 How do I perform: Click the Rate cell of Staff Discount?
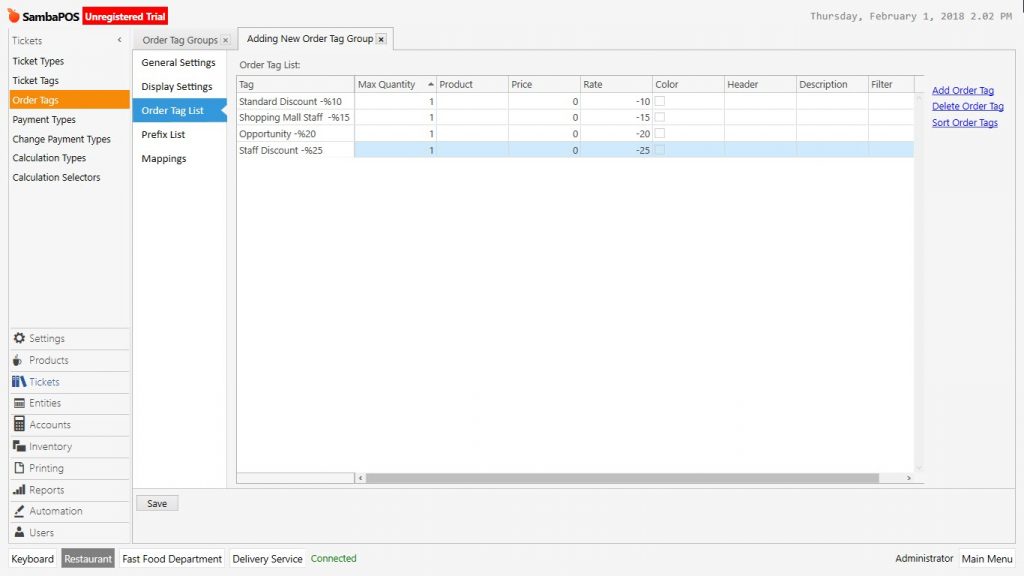click(616, 150)
